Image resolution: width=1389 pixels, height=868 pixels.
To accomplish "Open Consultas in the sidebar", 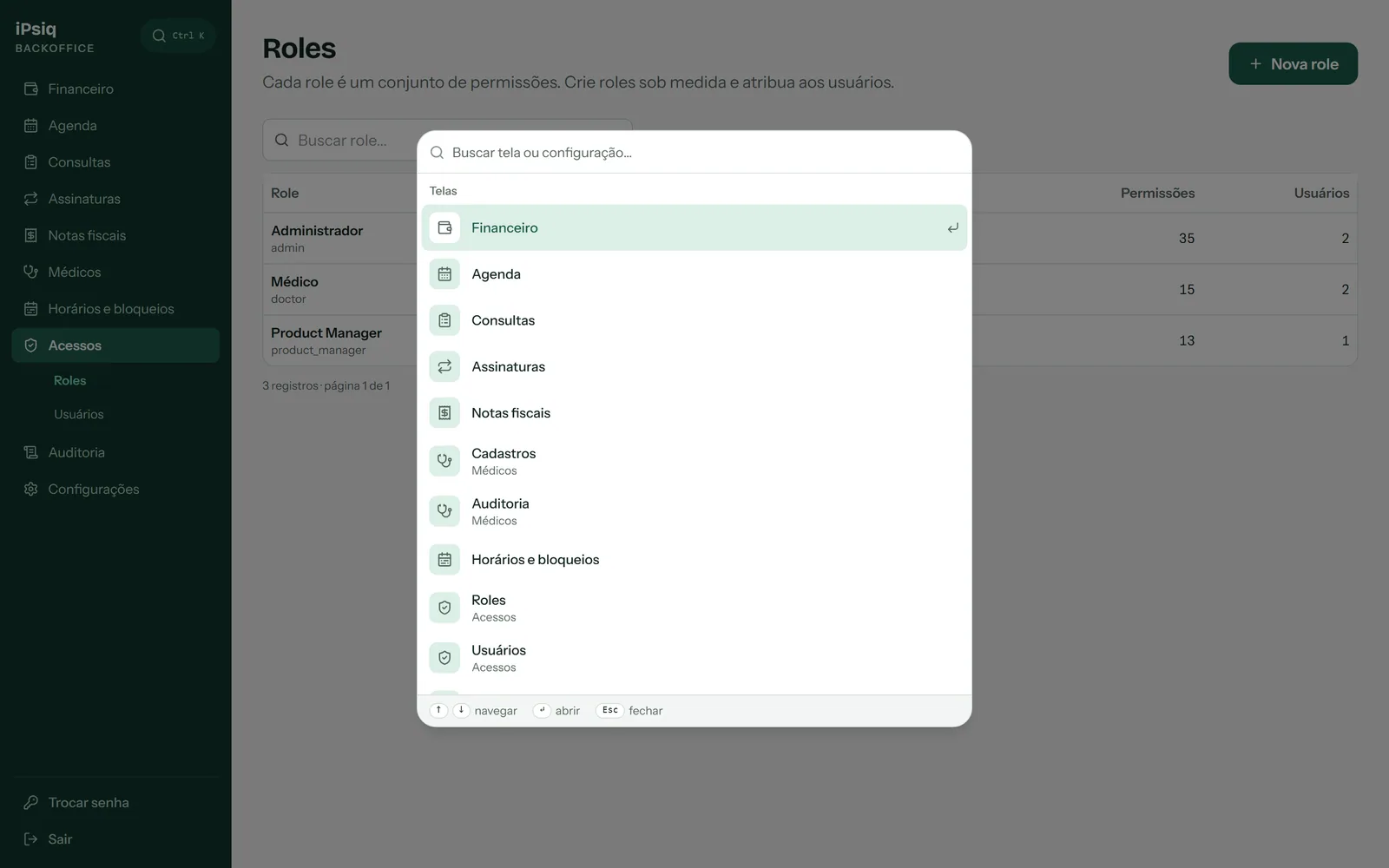I will [x=115, y=162].
